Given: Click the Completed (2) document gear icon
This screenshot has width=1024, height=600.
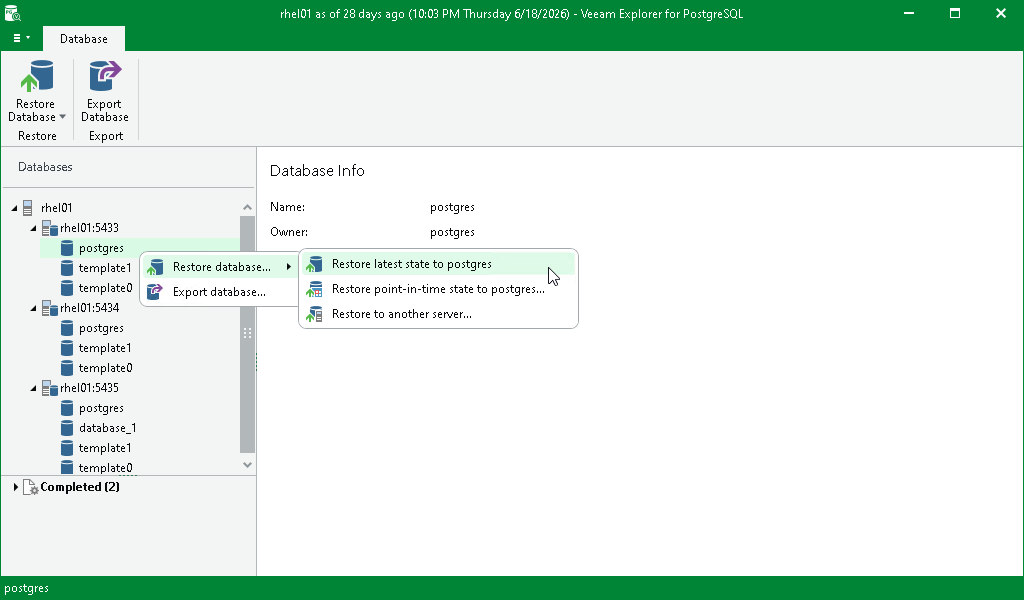Looking at the screenshot, I should click(x=31, y=487).
